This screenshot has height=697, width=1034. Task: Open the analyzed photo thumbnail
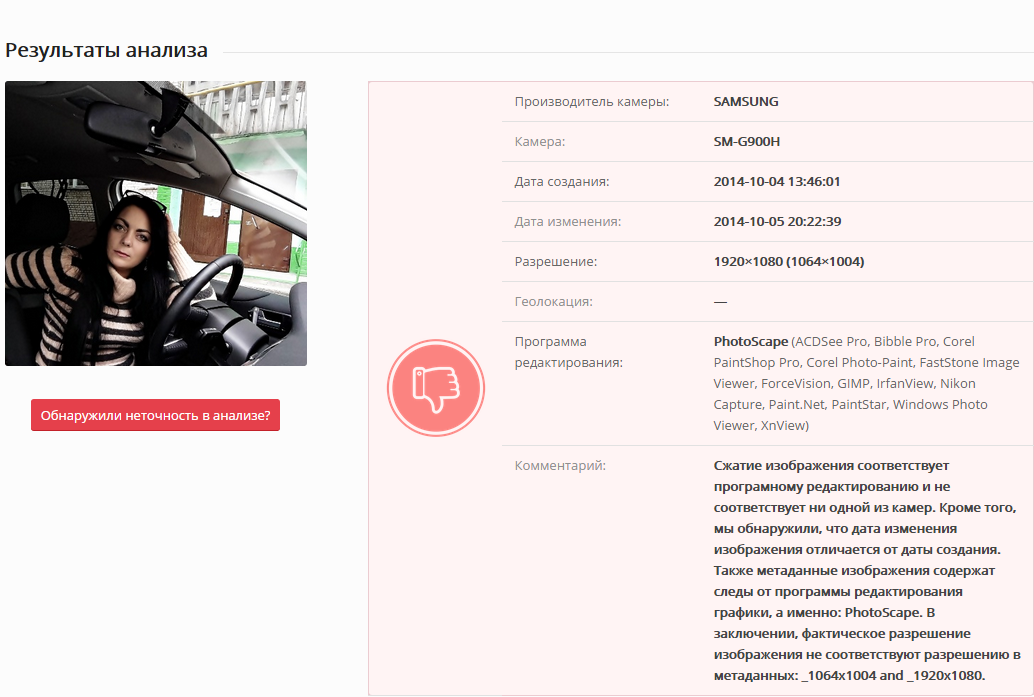coord(156,224)
